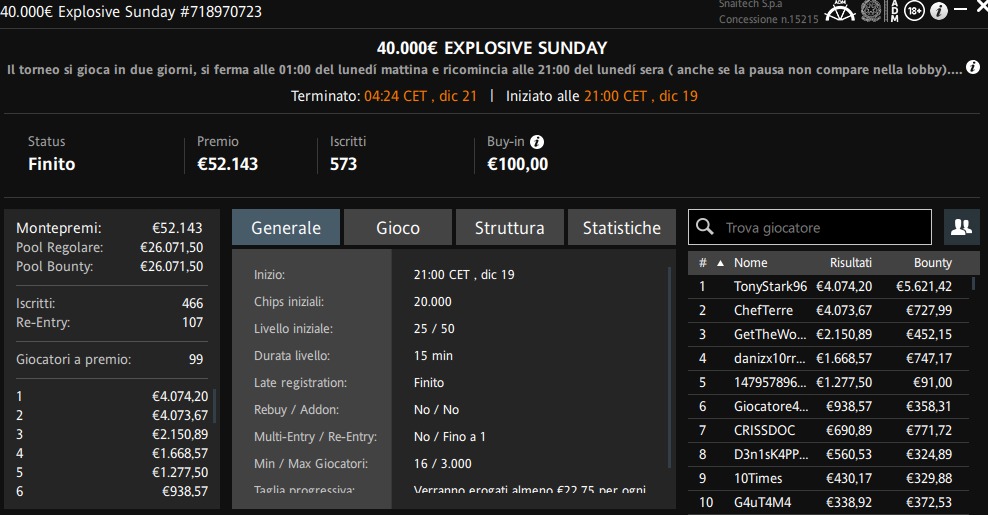Sort players by rank arrow
This screenshot has height=515, width=988.
tap(720, 263)
